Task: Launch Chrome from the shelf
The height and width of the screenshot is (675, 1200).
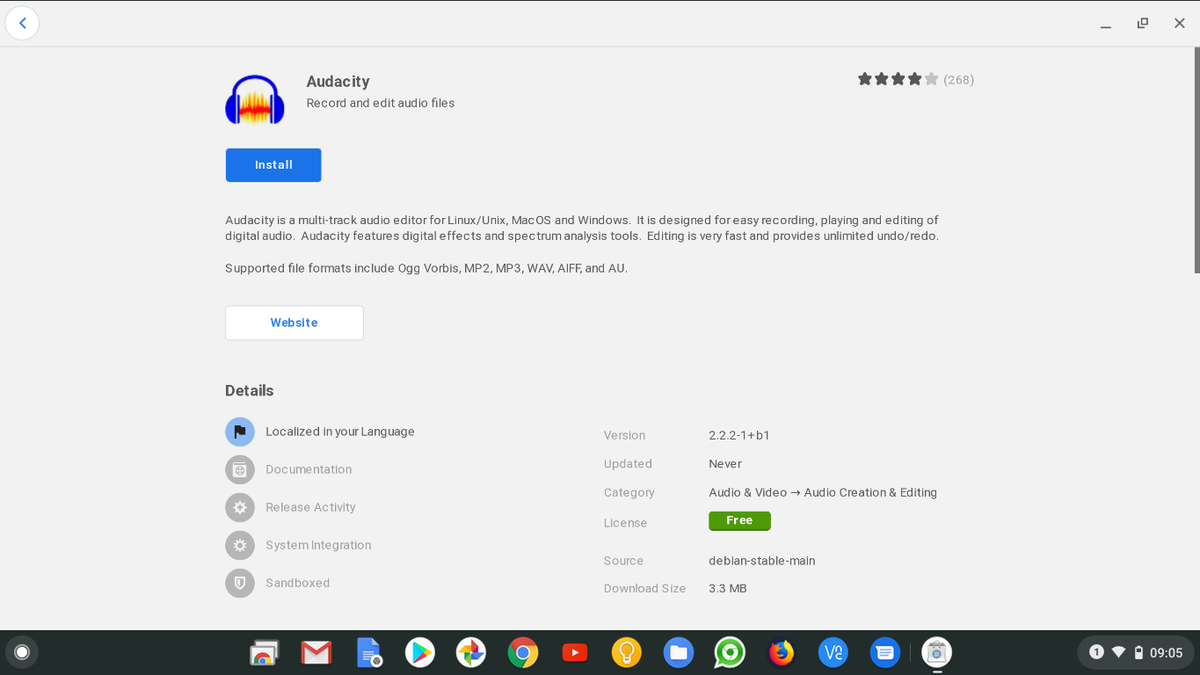Action: coord(523,652)
